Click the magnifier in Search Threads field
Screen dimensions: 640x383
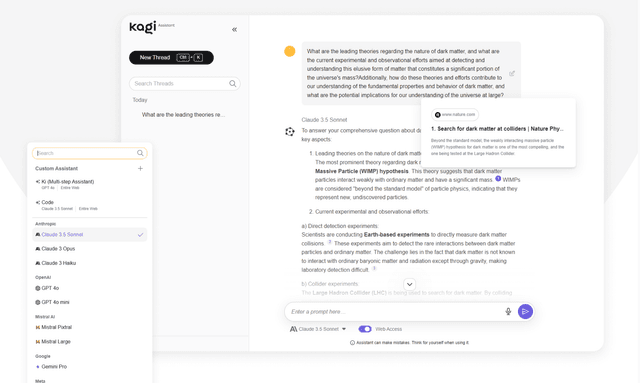click(233, 83)
